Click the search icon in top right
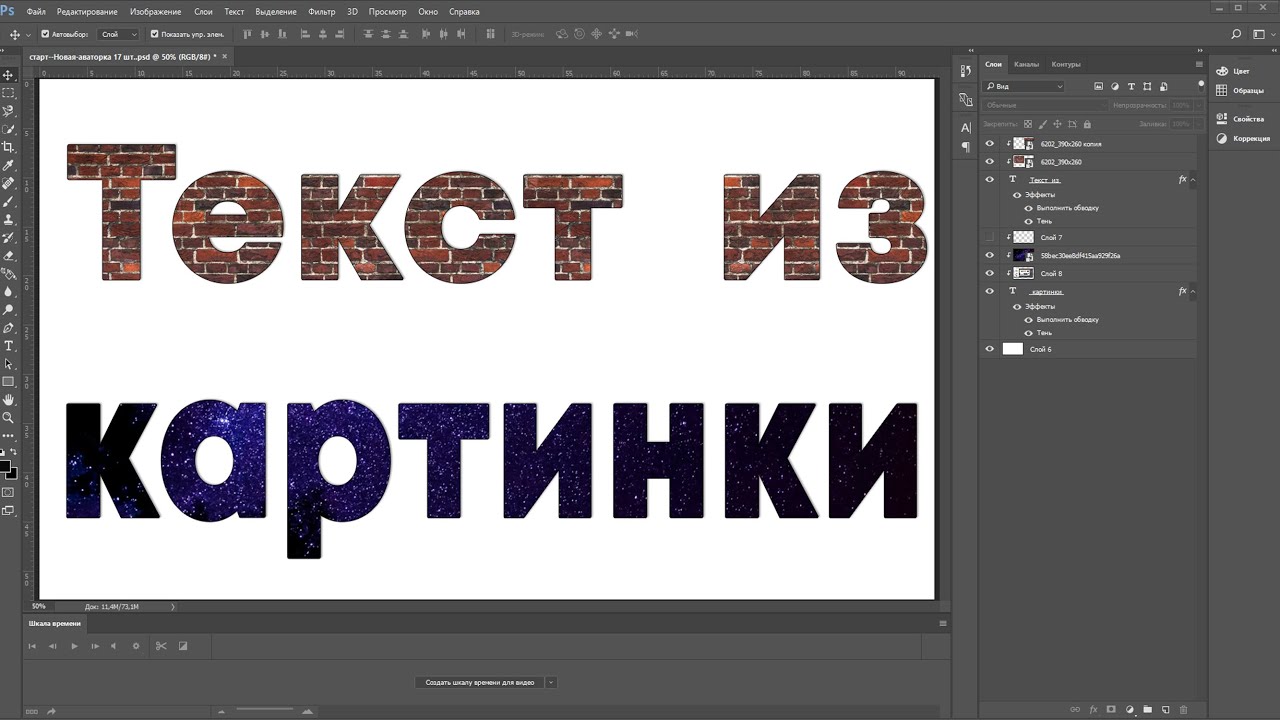Image resolution: width=1280 pixels, height=720 pixels. [1236, 34]
